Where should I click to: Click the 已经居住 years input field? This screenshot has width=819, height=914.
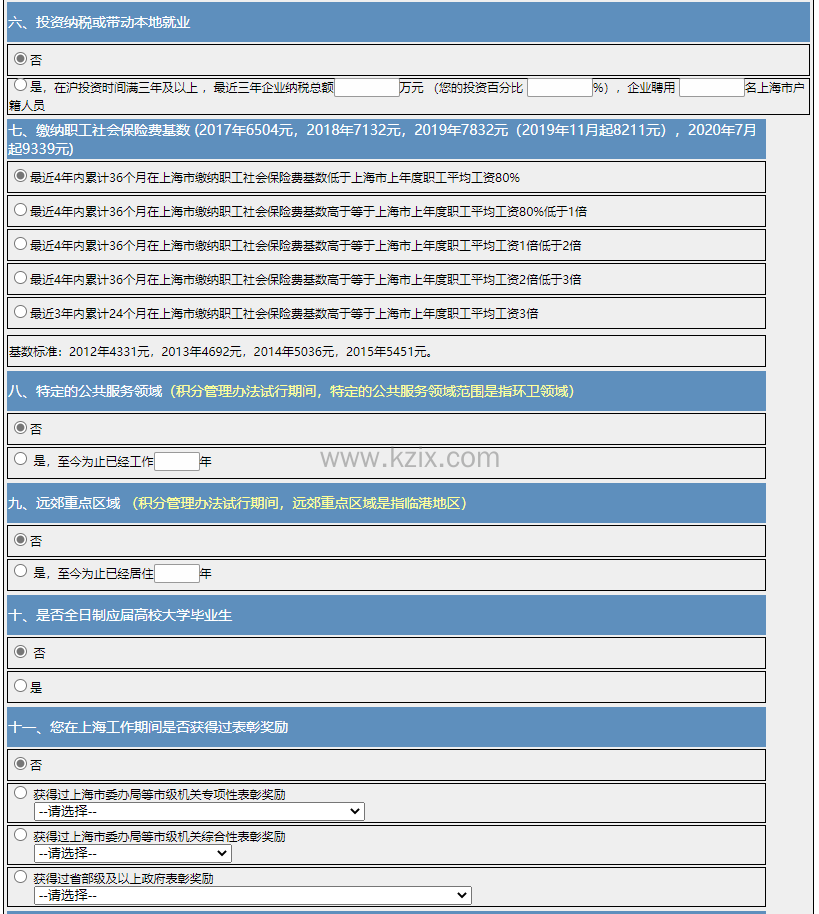click(177, 574)
